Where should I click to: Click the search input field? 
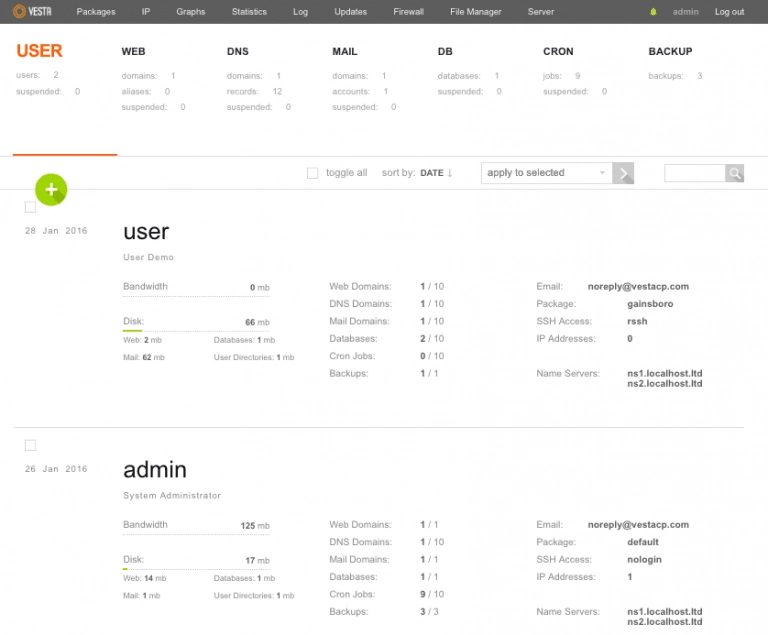pyautogui.click(x=695, y=173)
